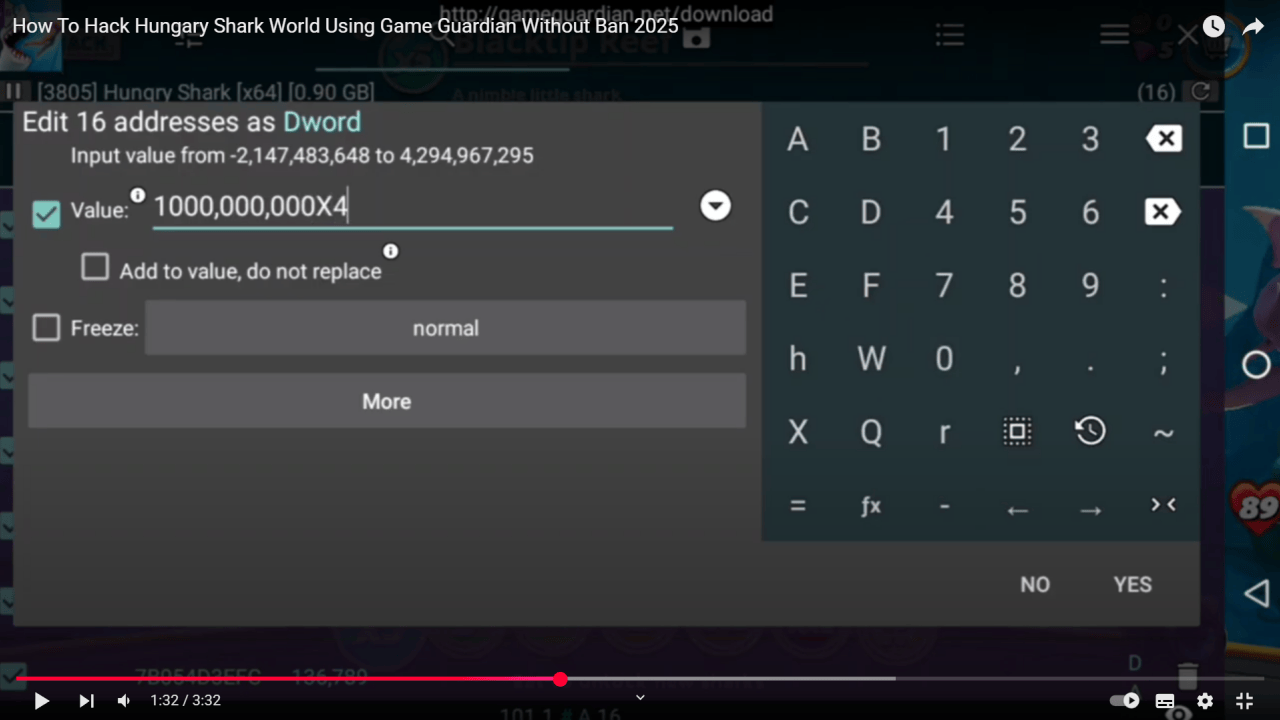
Task: Click keypad key X
Action: (797, 432)
